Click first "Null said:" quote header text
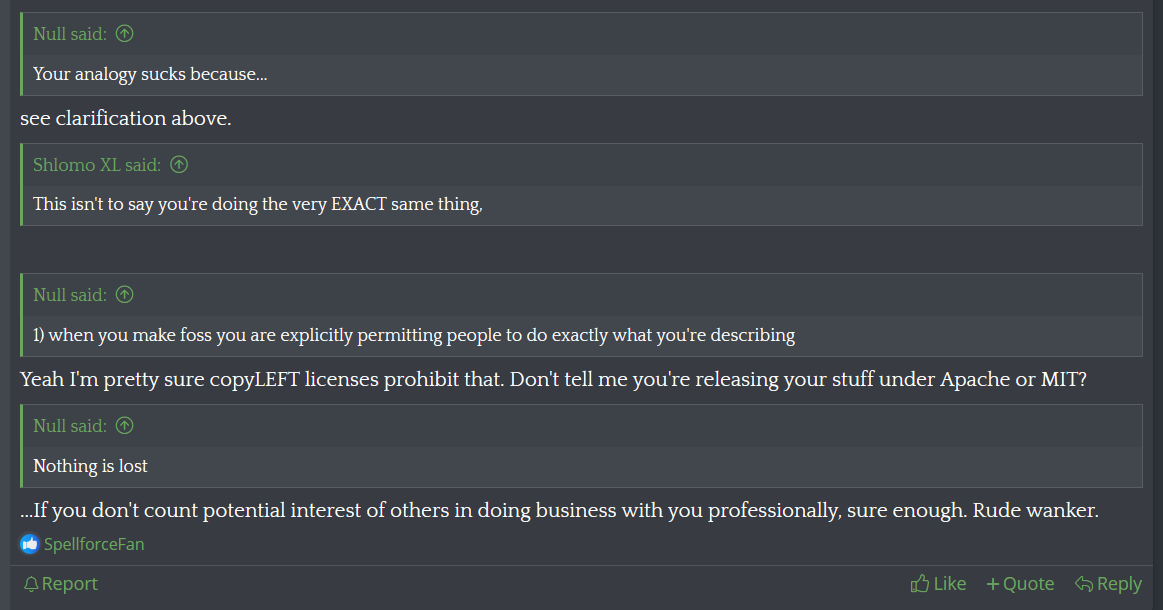The height and width of the screenshot is (610, 1163). tap(70, 33)
